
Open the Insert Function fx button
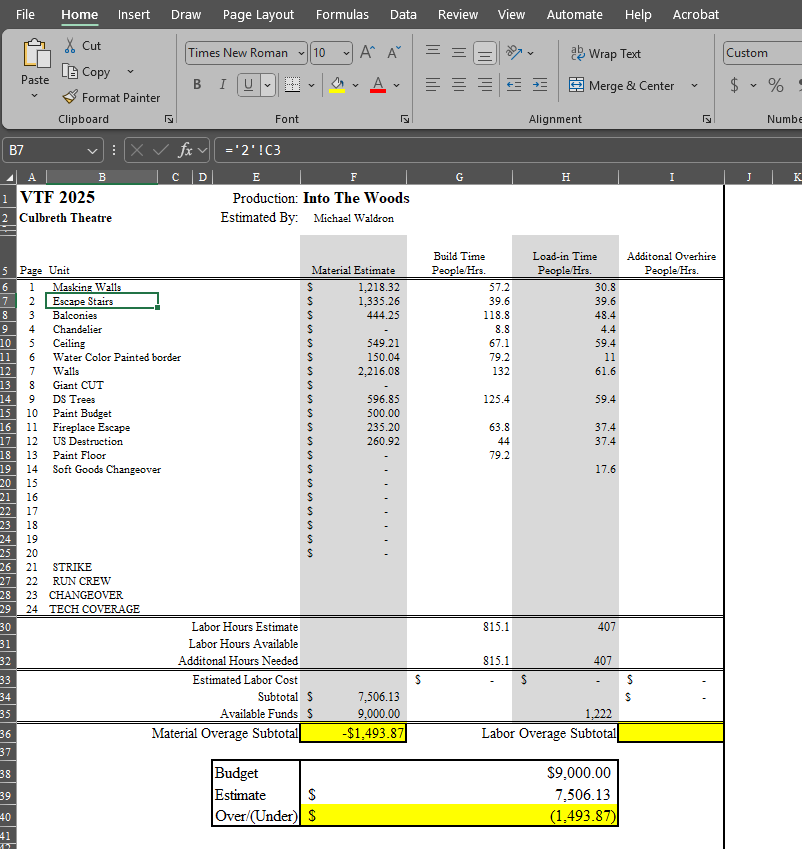click(185, 150)
